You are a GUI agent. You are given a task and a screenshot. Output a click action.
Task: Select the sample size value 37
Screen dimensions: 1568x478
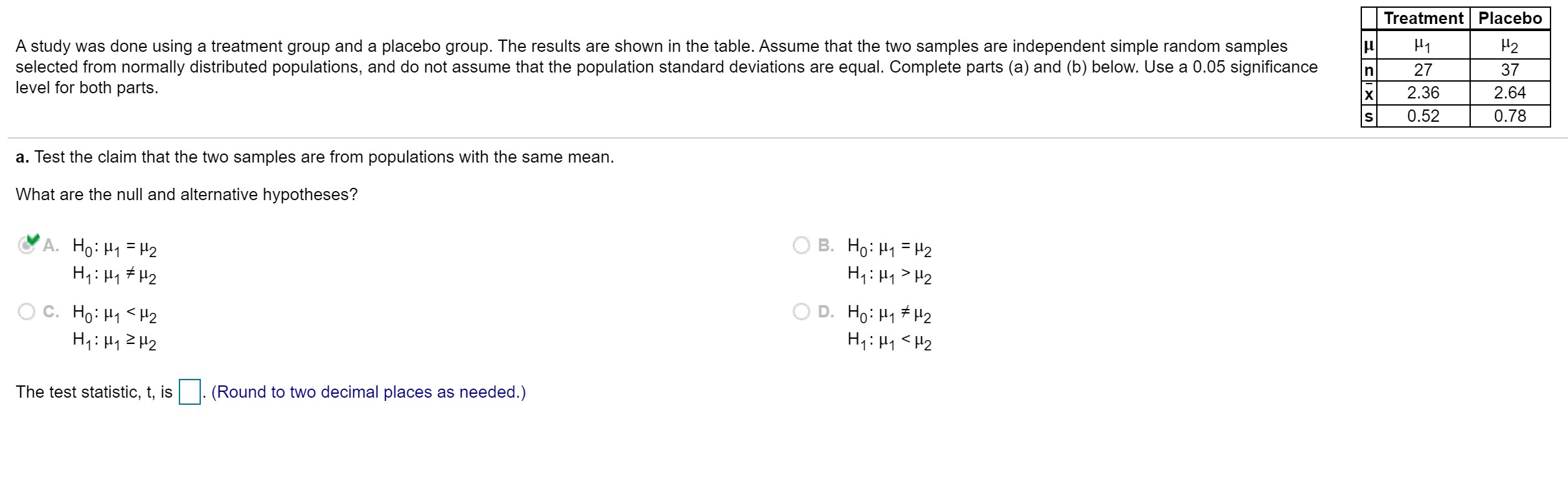[x=1512, y=69]
